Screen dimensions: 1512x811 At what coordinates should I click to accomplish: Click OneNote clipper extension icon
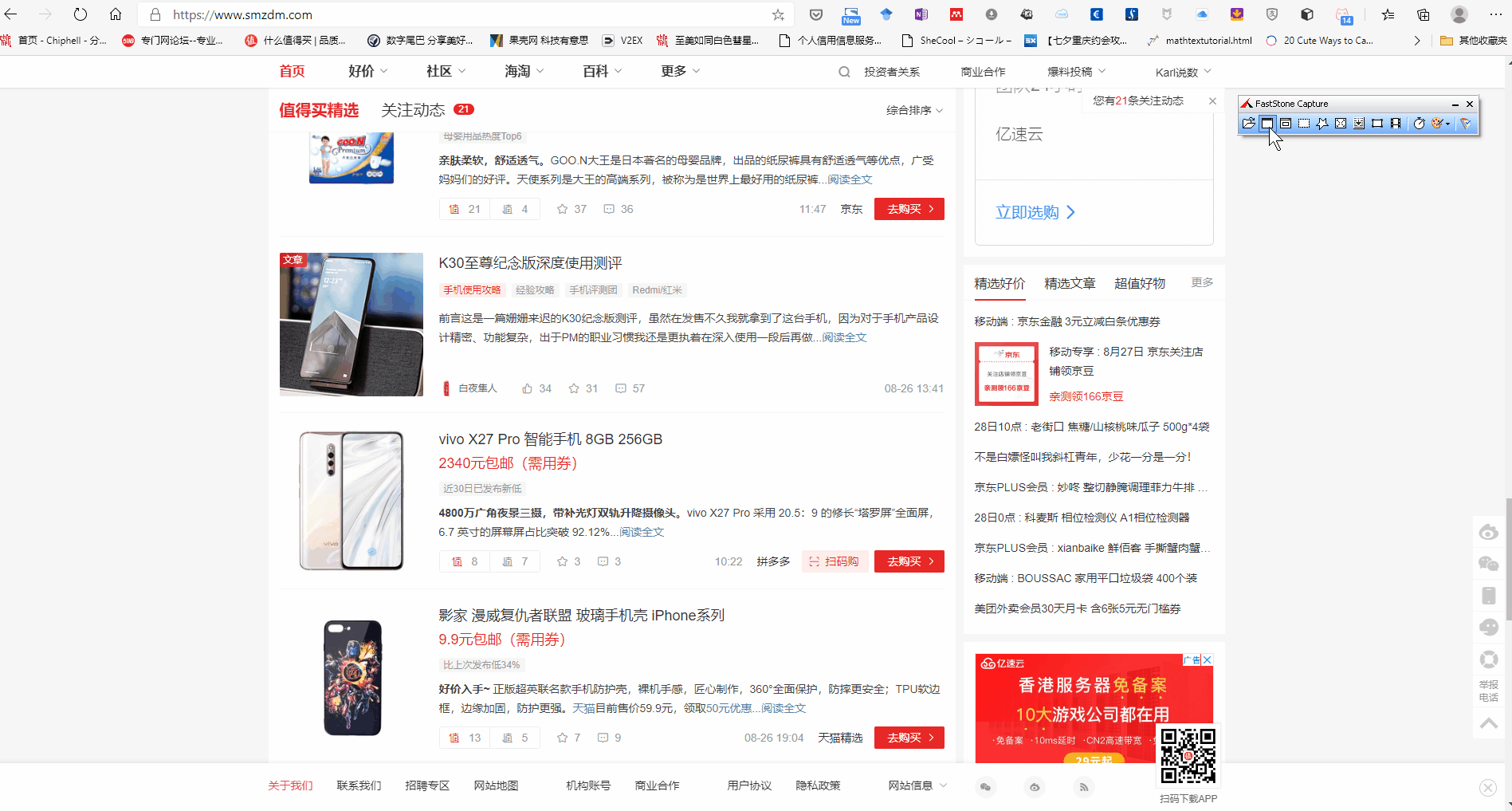tap(921, 14)
